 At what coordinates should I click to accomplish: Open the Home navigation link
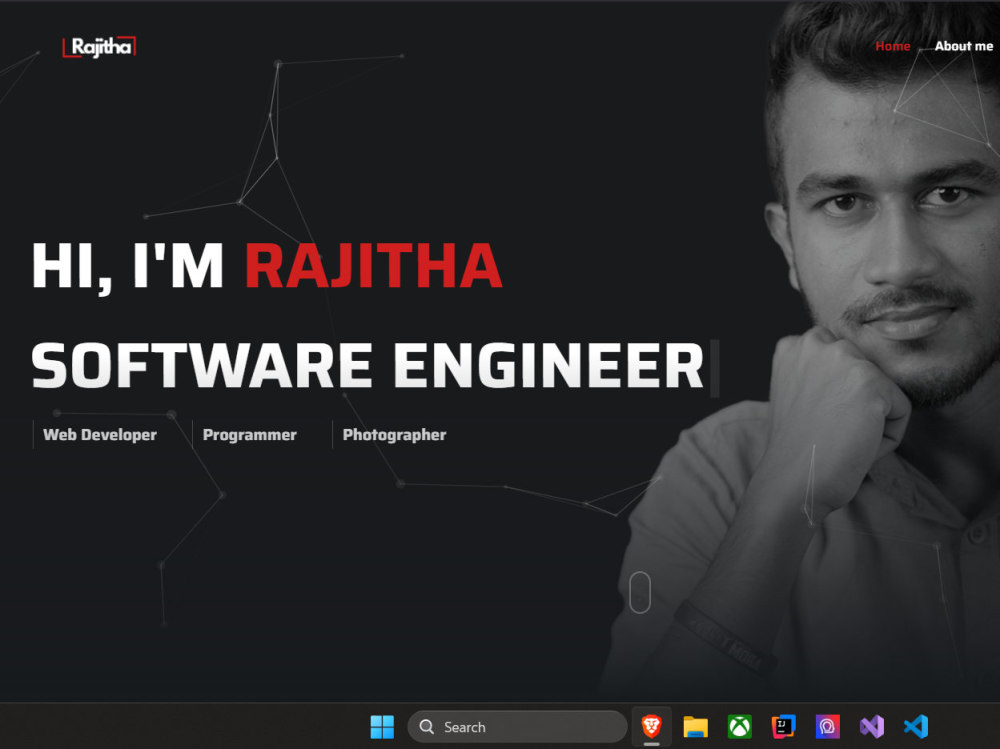pos(892,46)
